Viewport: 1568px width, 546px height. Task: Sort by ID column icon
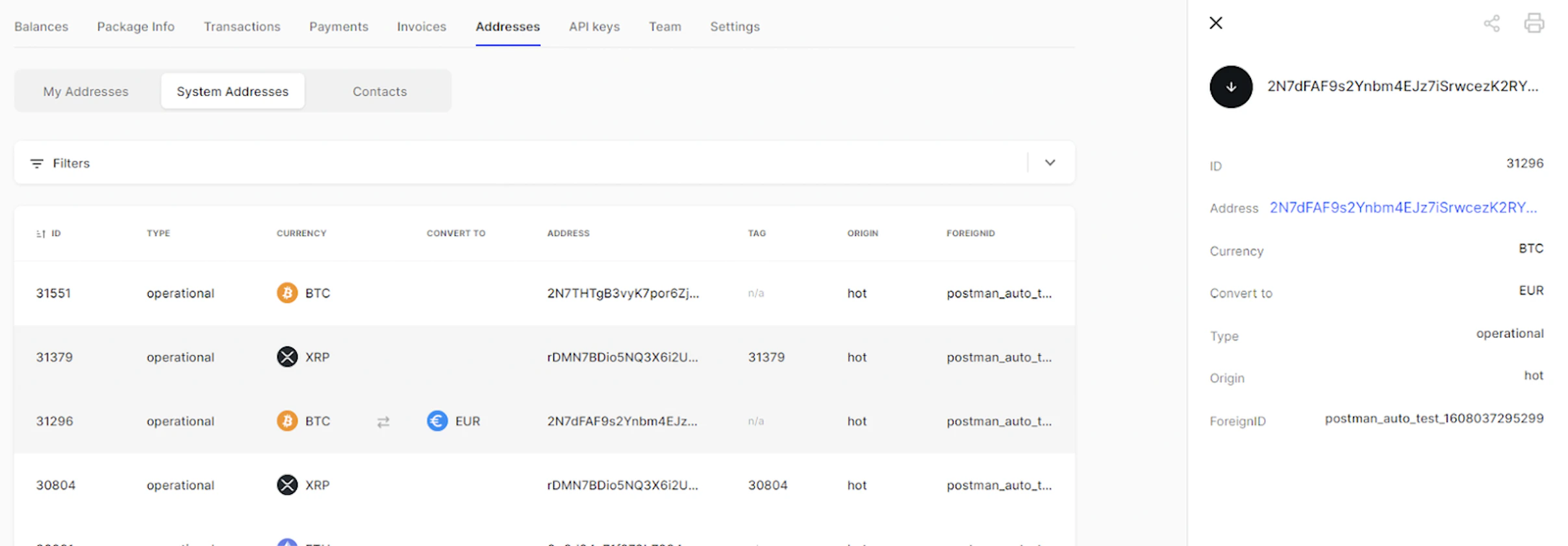point(41,233)
